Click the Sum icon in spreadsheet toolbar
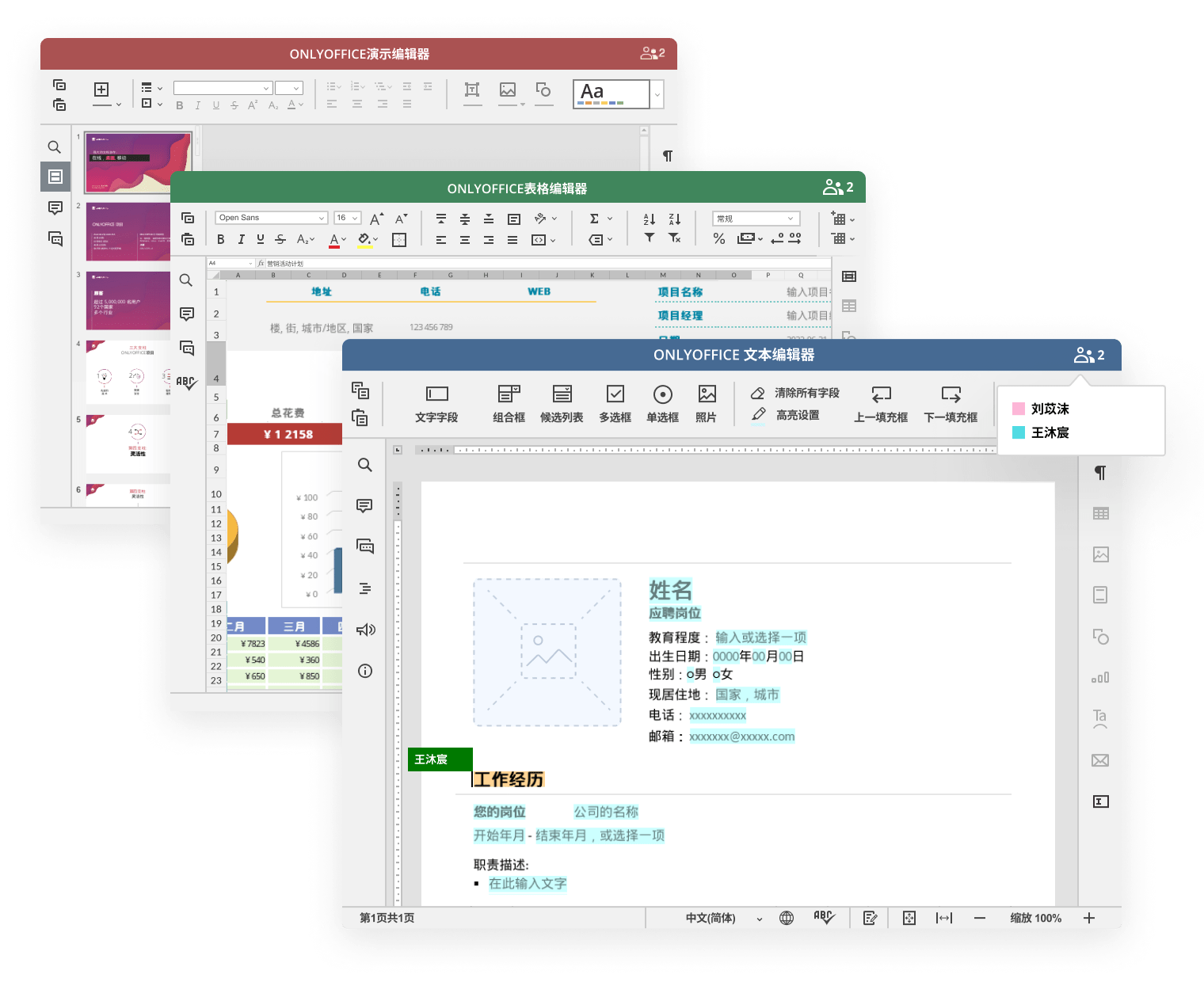 point(594,219)
